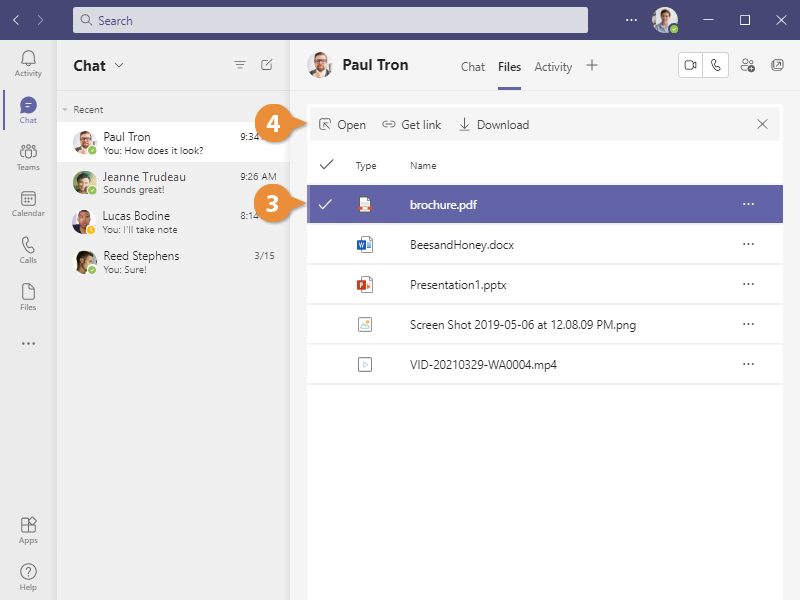800x600 pixels.
Task: Expand the Chat header dropdown chevron
Action: coord(119,65)
